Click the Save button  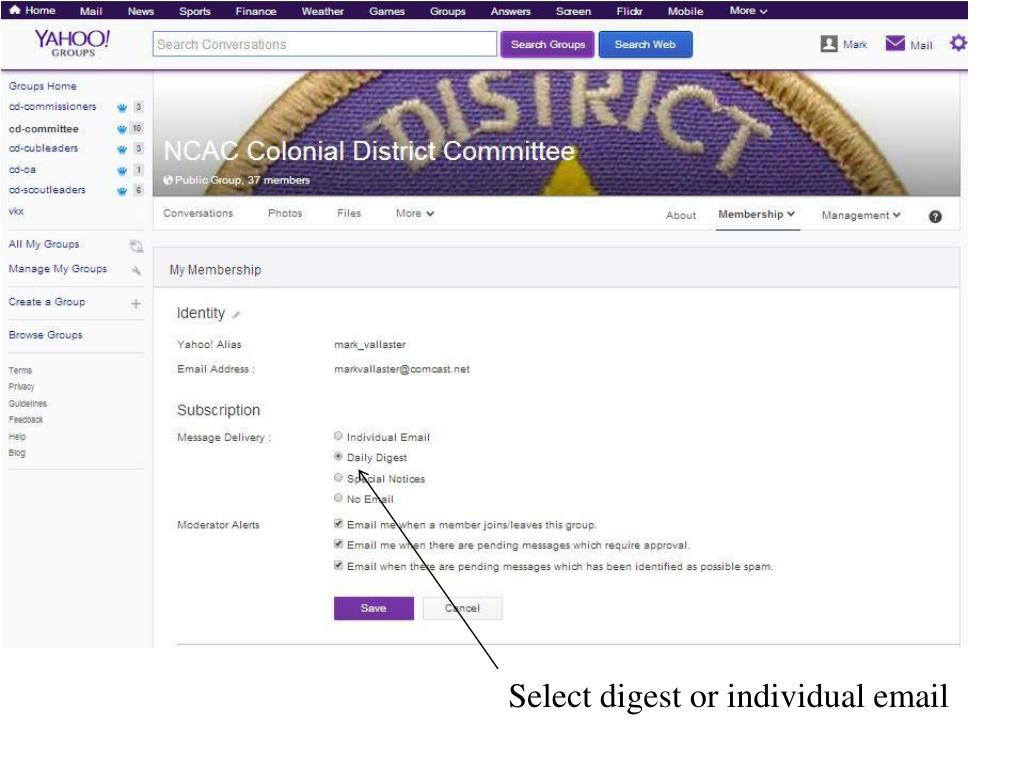pos(374,608)
